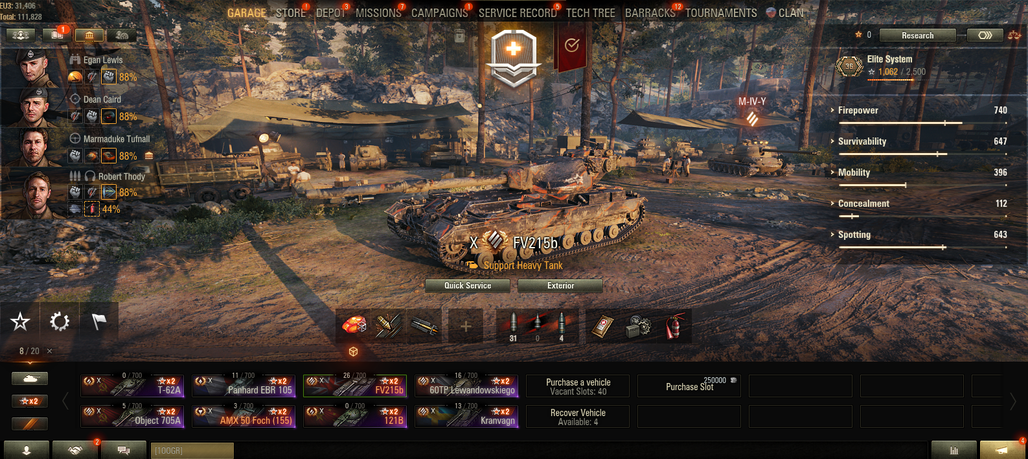Screen dimensions: 1028x459
Task: Open vehicle settings gear icon
Action: [x=60, y=321]
